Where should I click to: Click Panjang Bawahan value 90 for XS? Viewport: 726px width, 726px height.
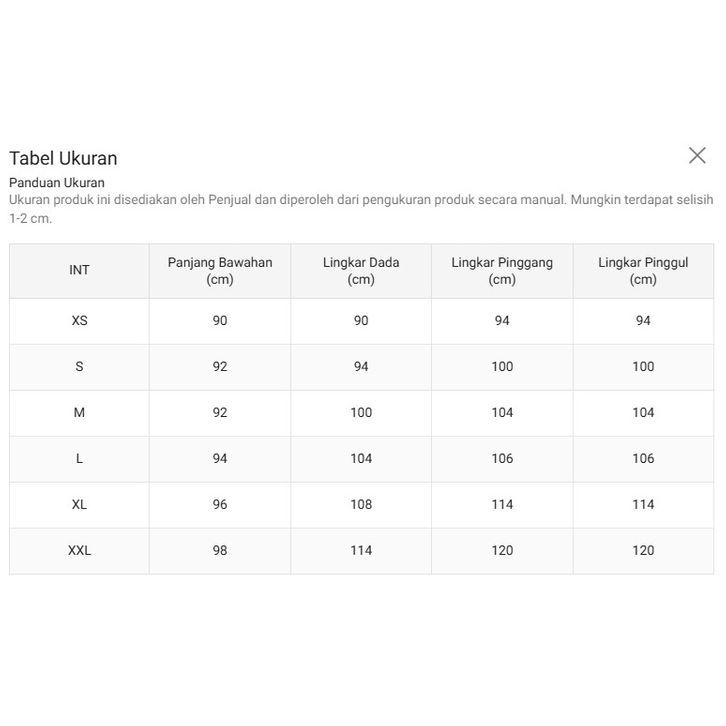pyautogui.click(x=220, y=321)
